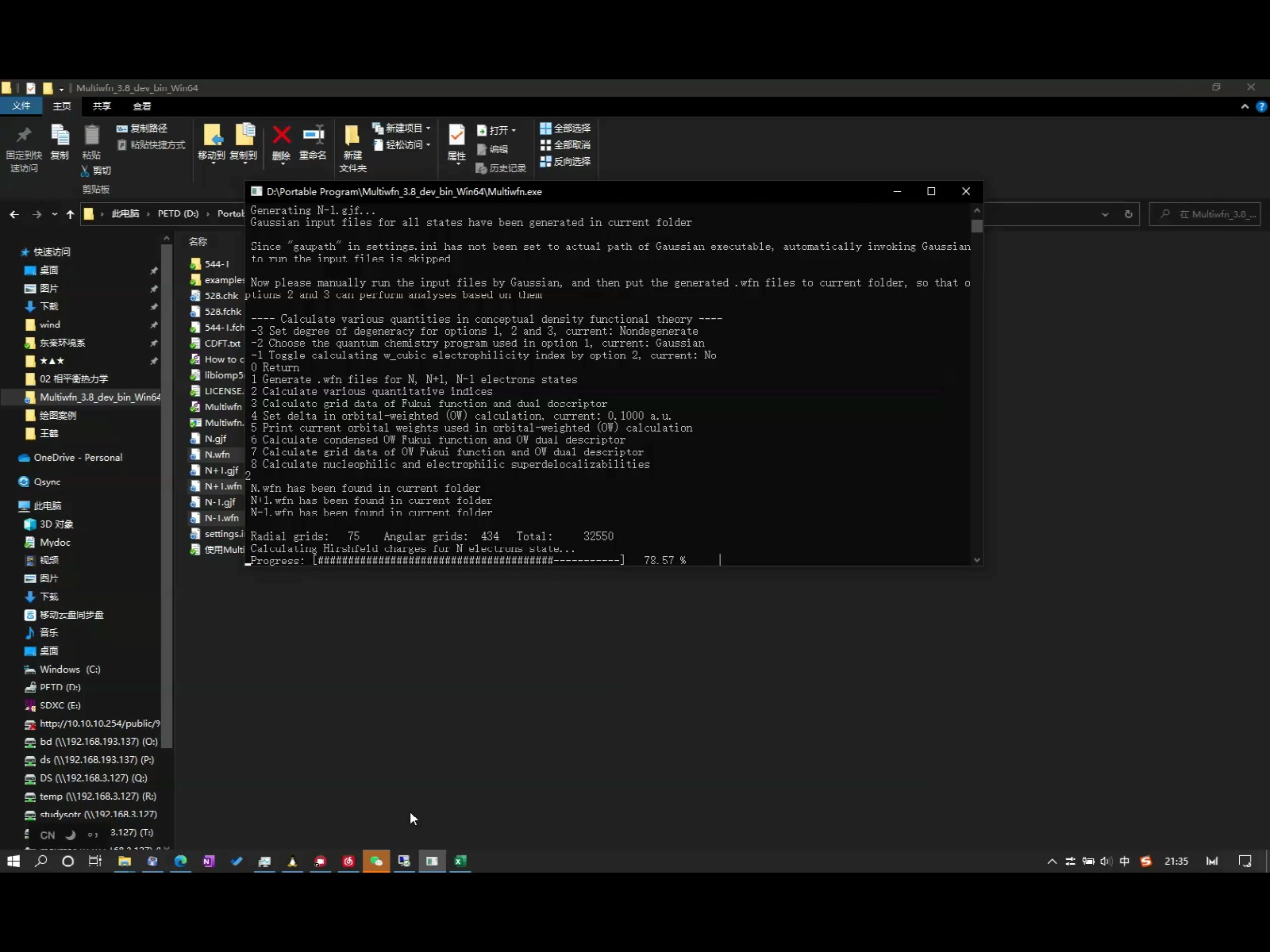Screen dimensions: 1270x952
Task: Click down arrow of console scrollbar
Action: pos(977,559)
